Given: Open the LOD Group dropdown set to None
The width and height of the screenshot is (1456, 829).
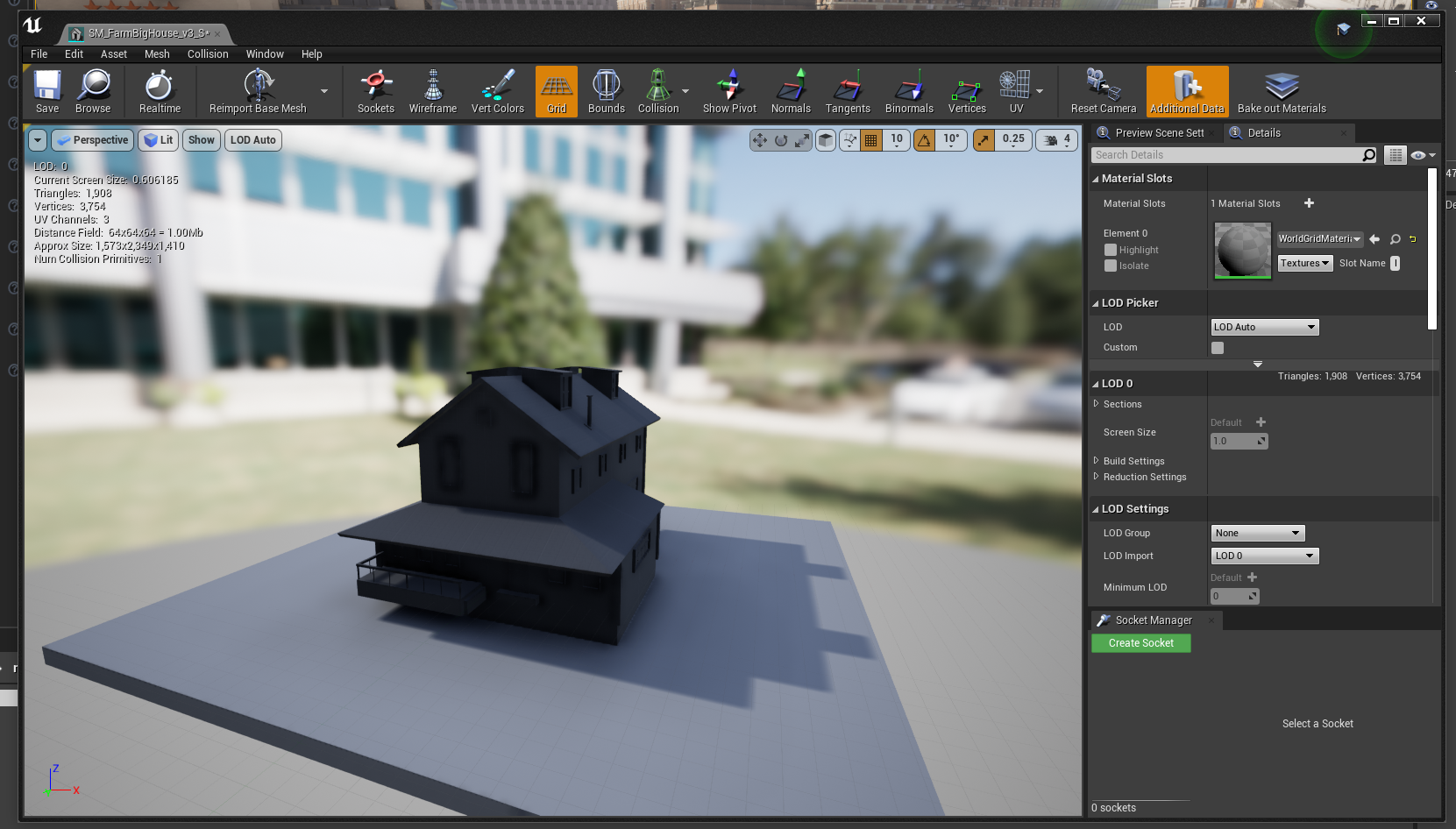Looking at the screenshot, I should tap(1257, 532).
